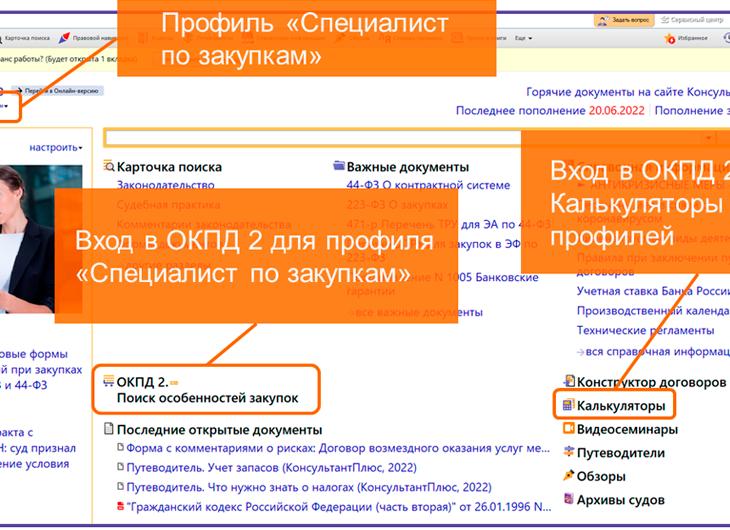Open Путеводители
Screen dimensions: 730x530
pos(621,453)
